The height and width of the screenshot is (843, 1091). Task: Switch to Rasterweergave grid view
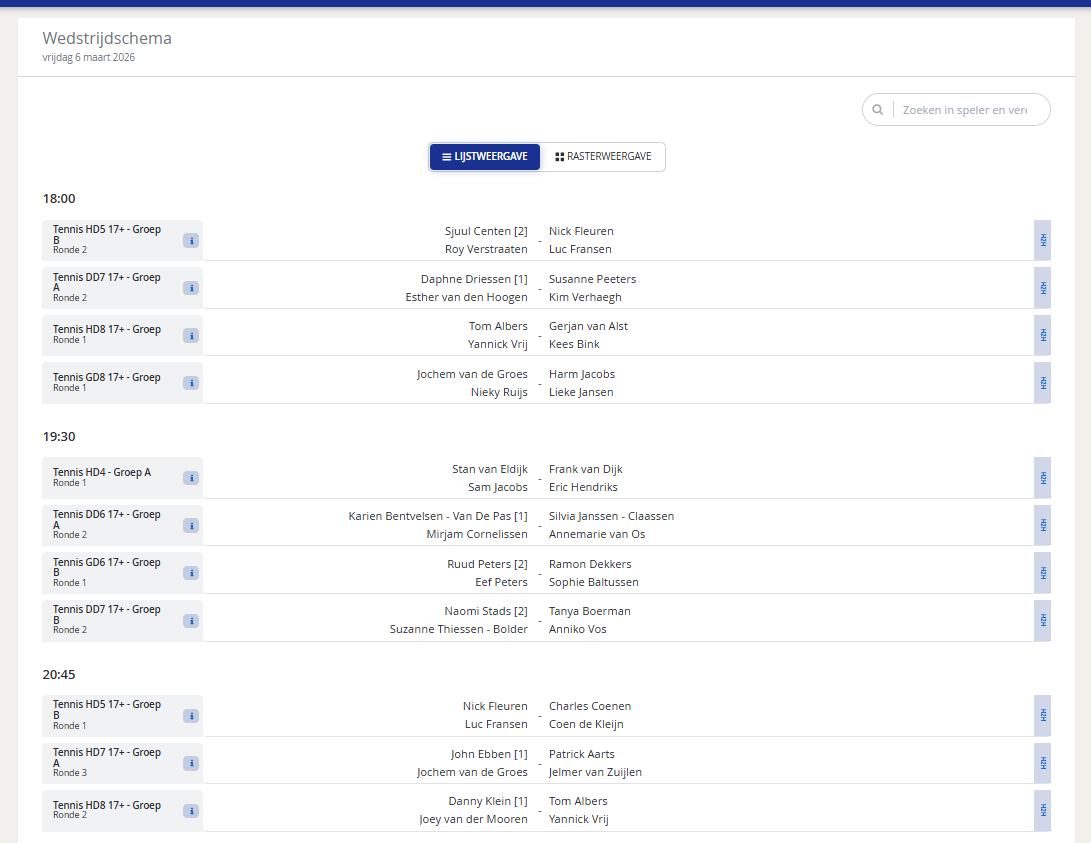[x=603, y=157]
